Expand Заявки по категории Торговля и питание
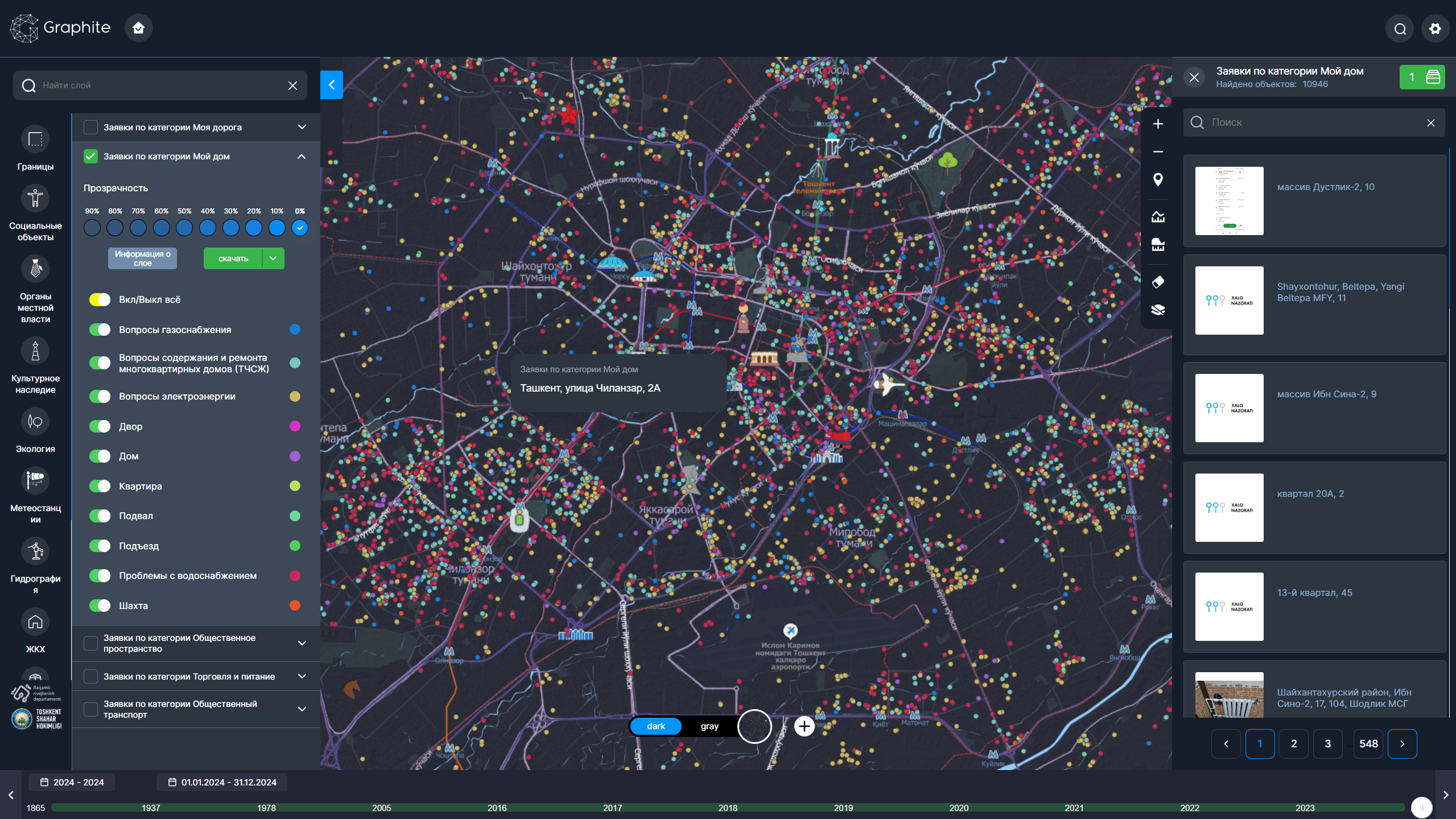This screenshot has width=1456, height=819. click(x=302, y=676)
